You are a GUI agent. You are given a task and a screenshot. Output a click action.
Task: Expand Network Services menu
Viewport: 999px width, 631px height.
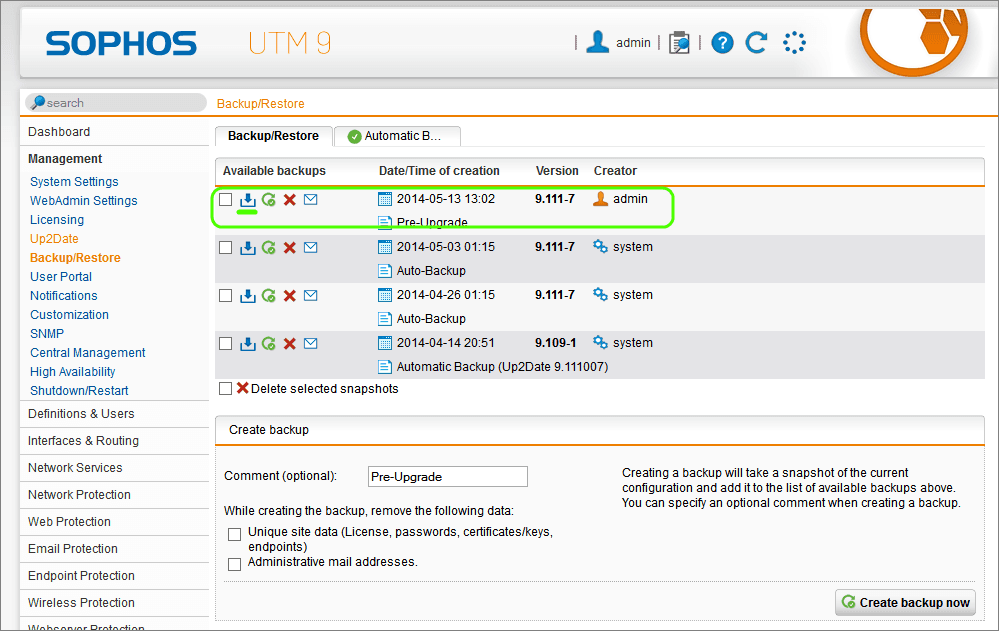[75, 468]
